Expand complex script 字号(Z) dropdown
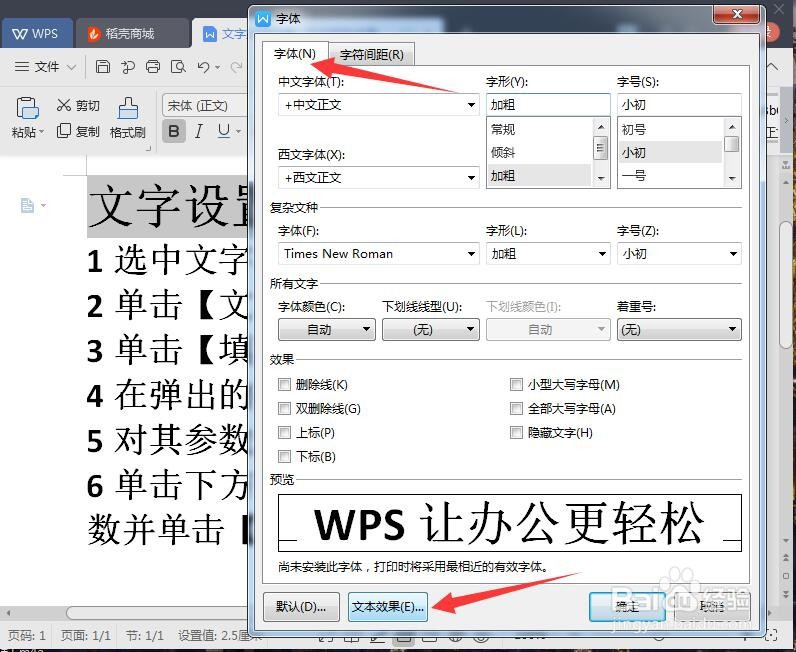 [x=733, y=254]
